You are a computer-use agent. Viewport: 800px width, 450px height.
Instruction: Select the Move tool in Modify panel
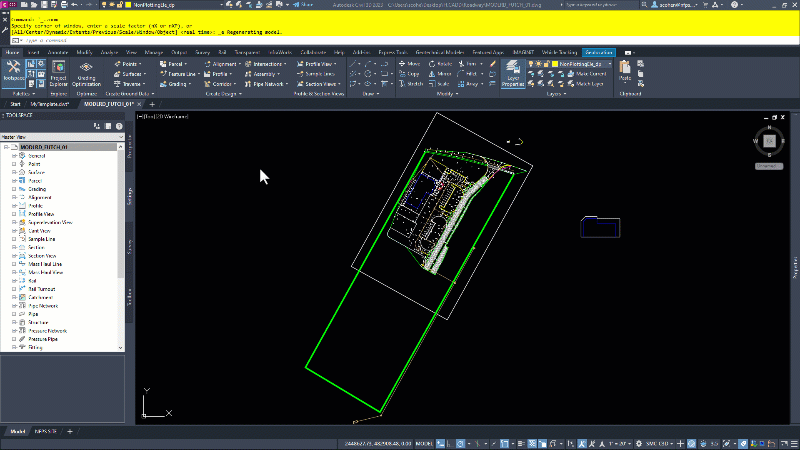[x=410, y=63]
